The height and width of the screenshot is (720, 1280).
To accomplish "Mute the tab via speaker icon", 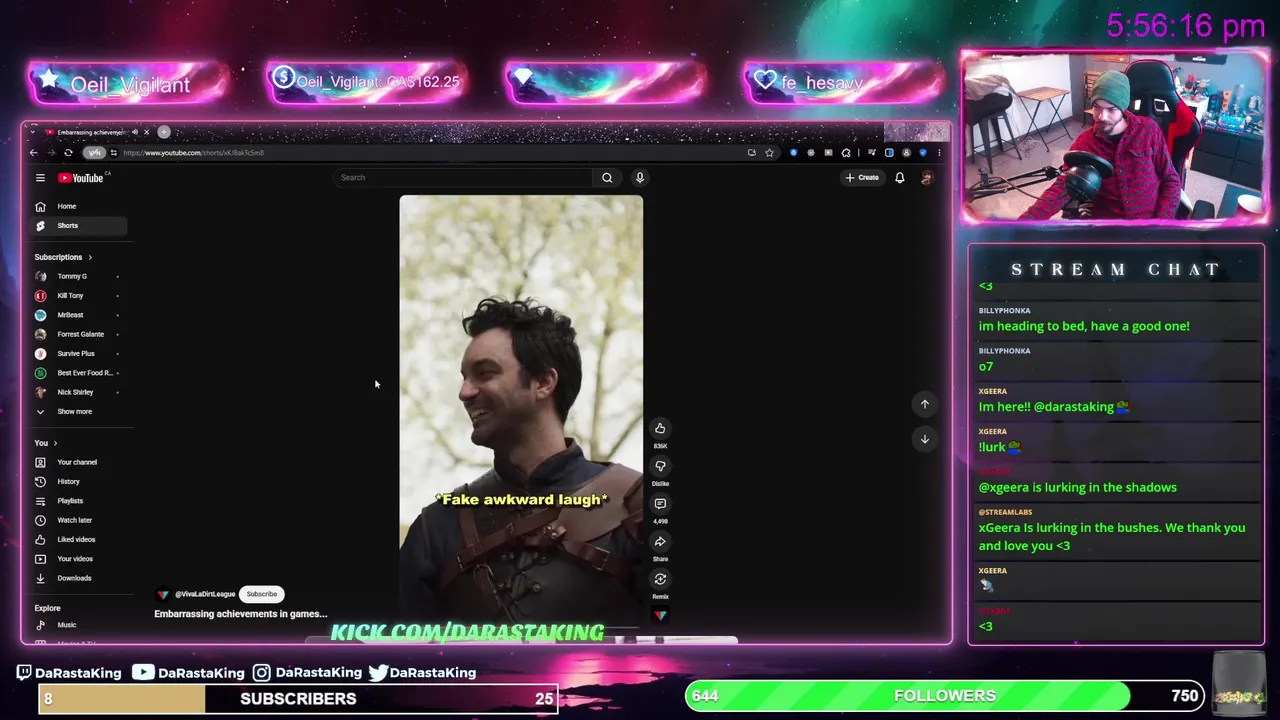I will (x=135, y=132).
